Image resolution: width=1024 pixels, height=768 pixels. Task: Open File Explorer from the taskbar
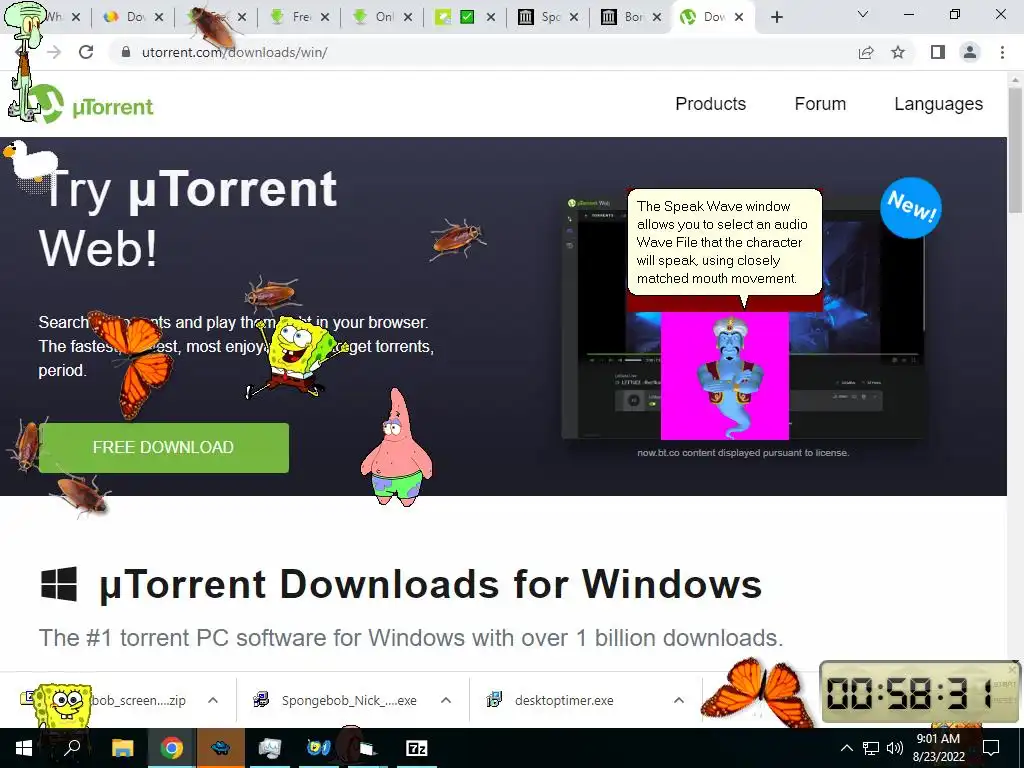click(122, 748)
